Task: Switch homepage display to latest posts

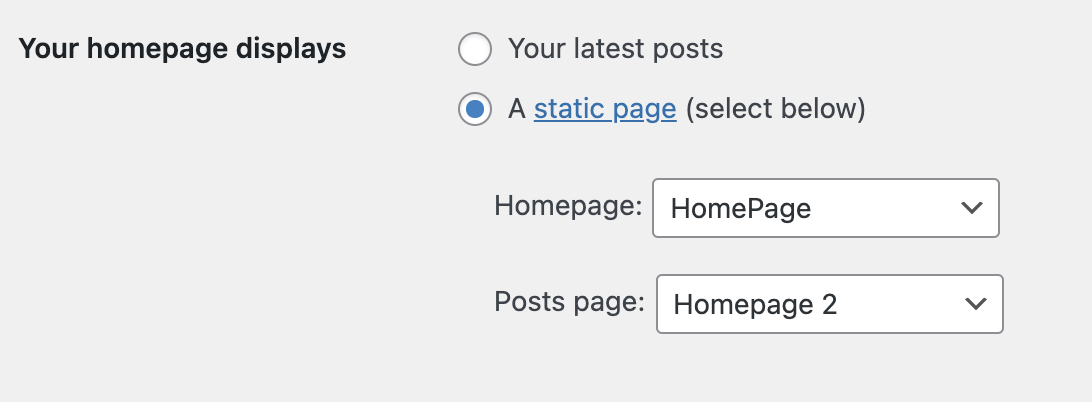Action: tap(475, 48)
